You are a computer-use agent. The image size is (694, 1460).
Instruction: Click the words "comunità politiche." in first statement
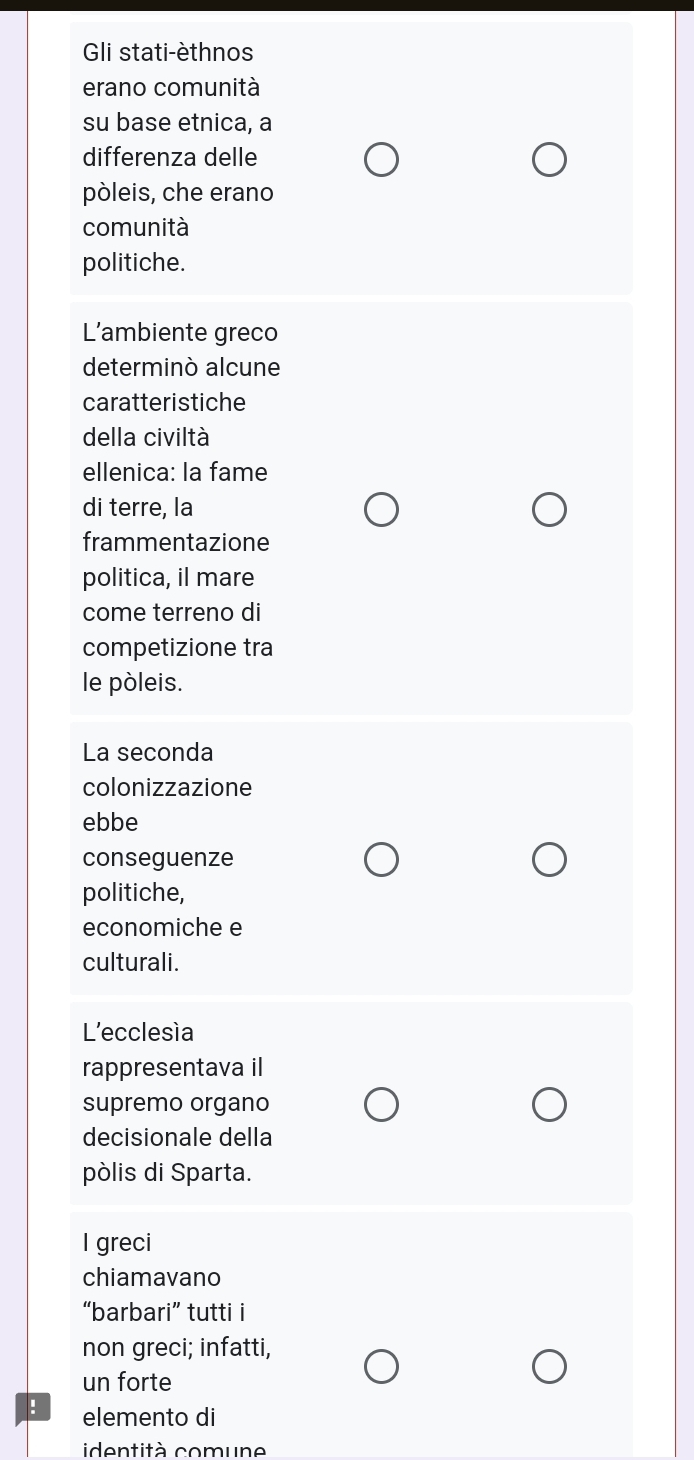(136, 246)
